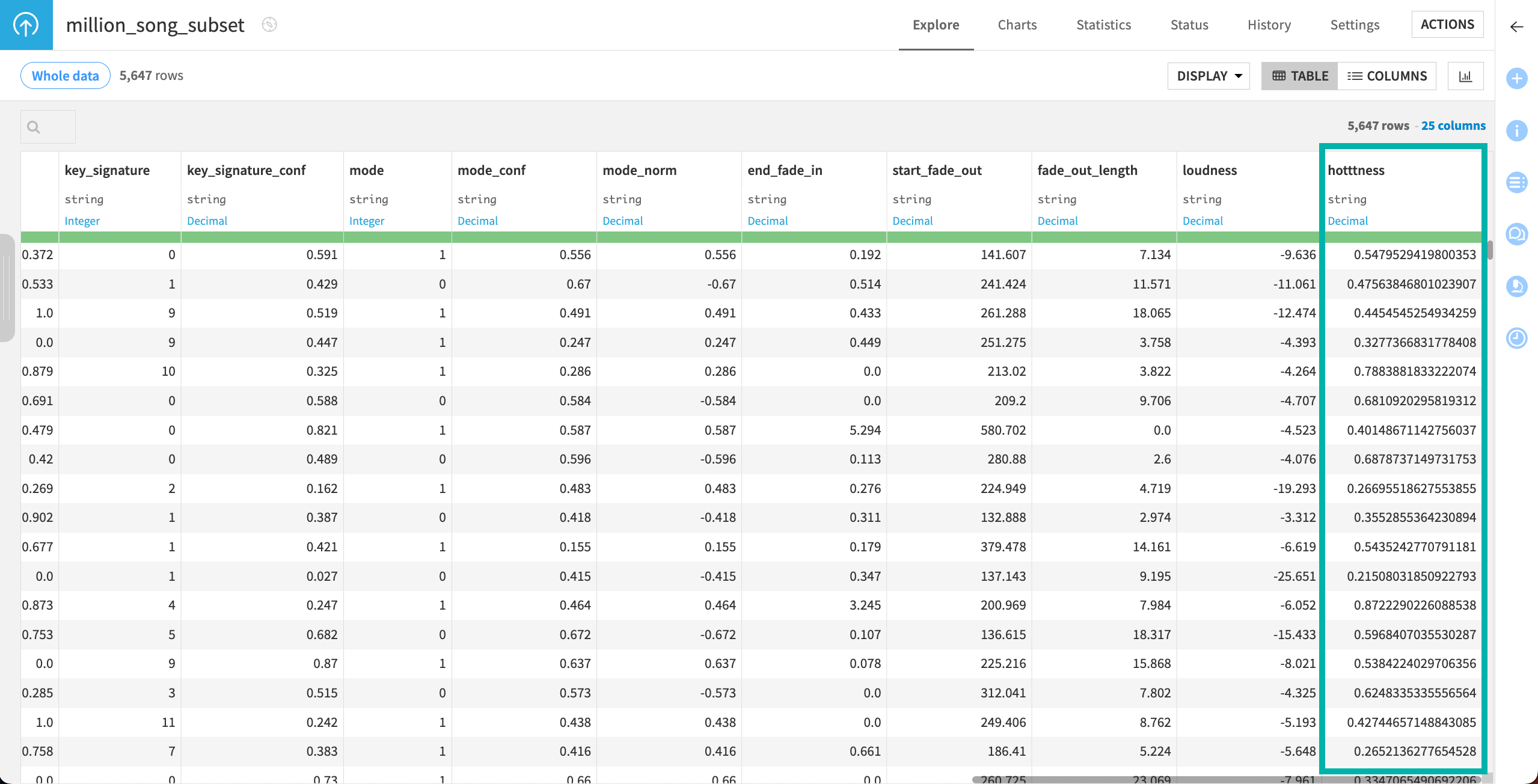Open the Statistics tab
Image resolution: width=1538 pixels, height=784 pixels.
[1103, 25]
